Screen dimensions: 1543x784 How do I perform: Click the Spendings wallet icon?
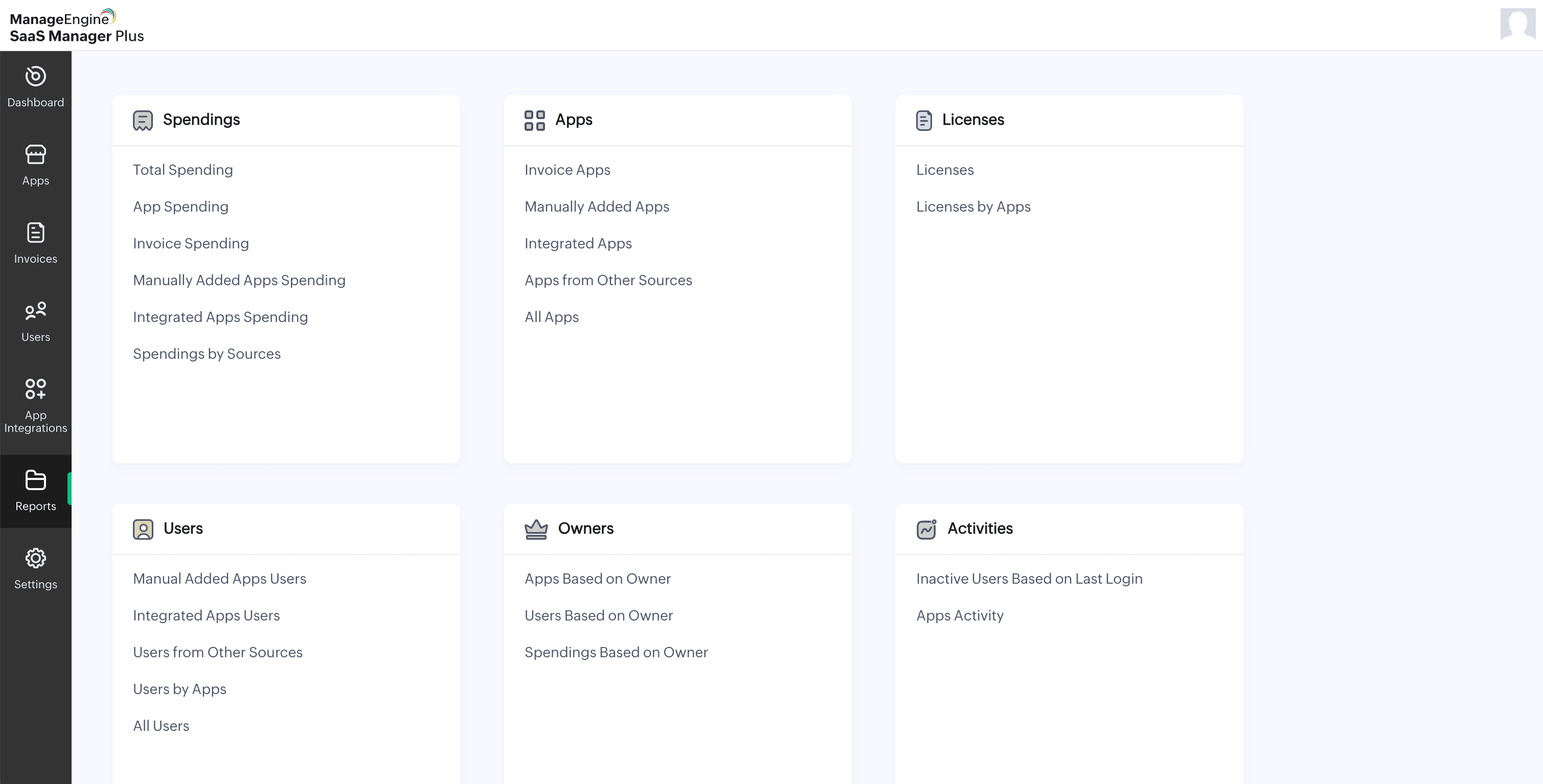click(143, 120)
